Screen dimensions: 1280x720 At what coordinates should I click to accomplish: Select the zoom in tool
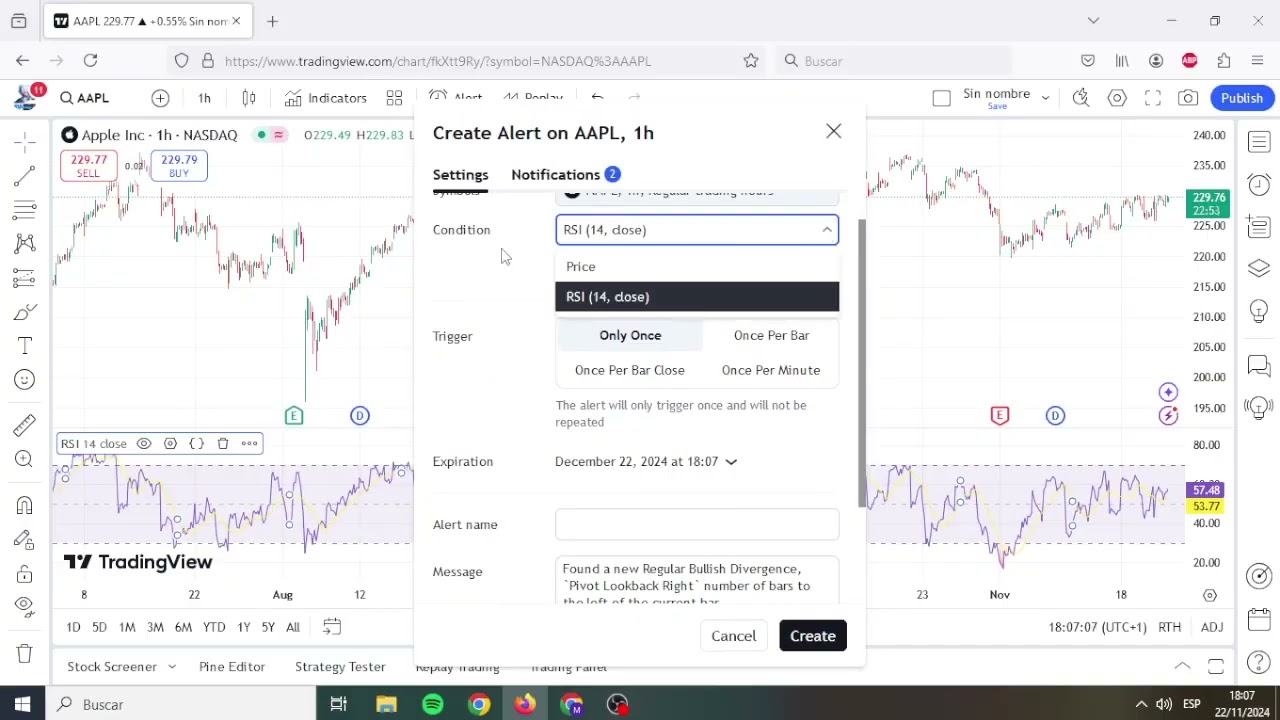(25, 459)
